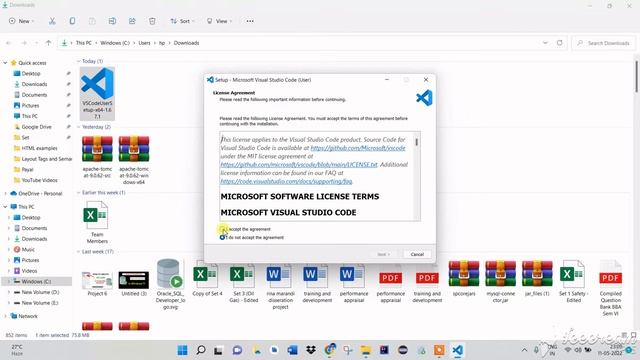Select YouTube Videos folder in sidebar
This screenshot has height=360, width=640.
click(x=39, y=180)
